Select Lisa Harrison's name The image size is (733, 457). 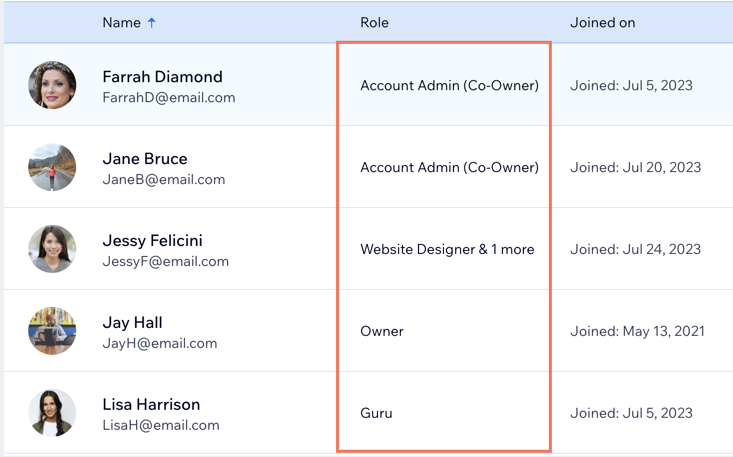151,405
